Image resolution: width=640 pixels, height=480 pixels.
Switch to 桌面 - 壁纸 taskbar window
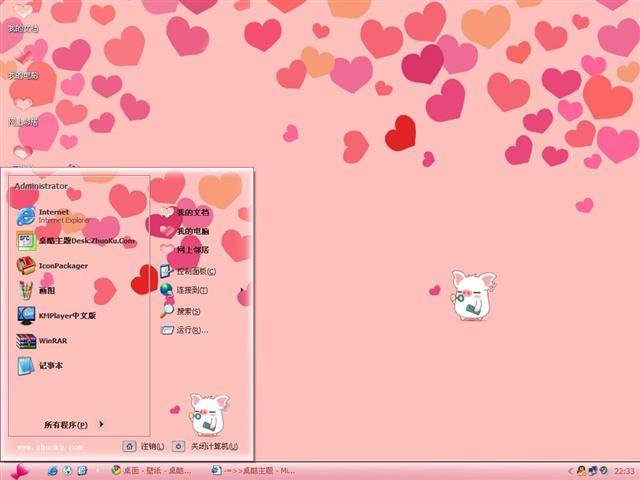pos(152,471)
